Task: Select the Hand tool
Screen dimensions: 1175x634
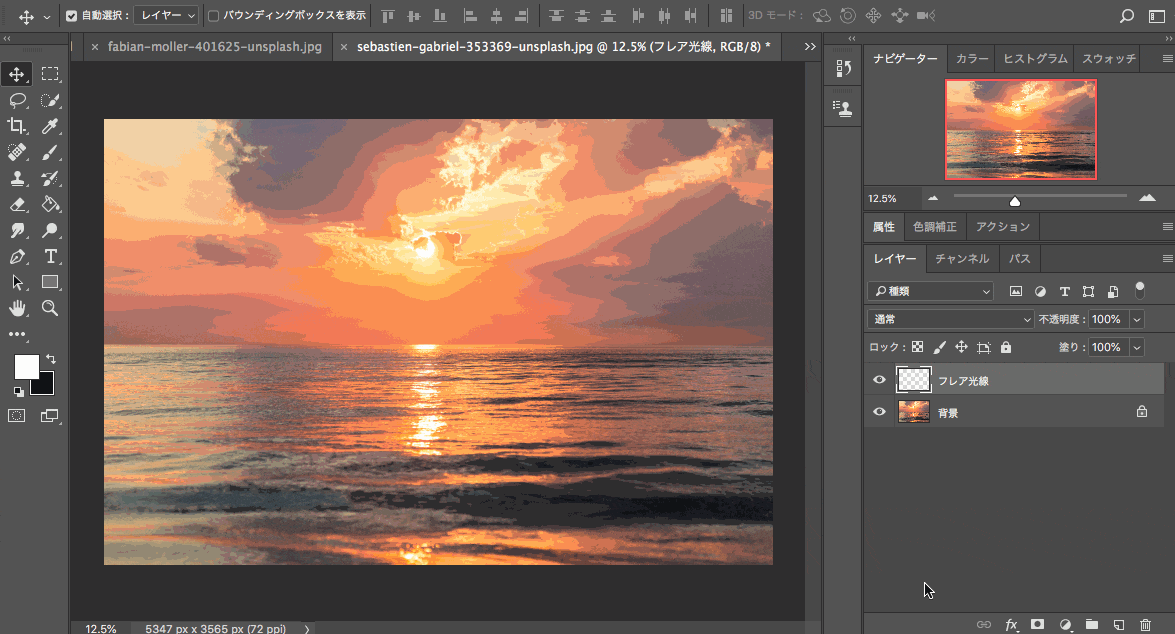Action: click(16, 308)
